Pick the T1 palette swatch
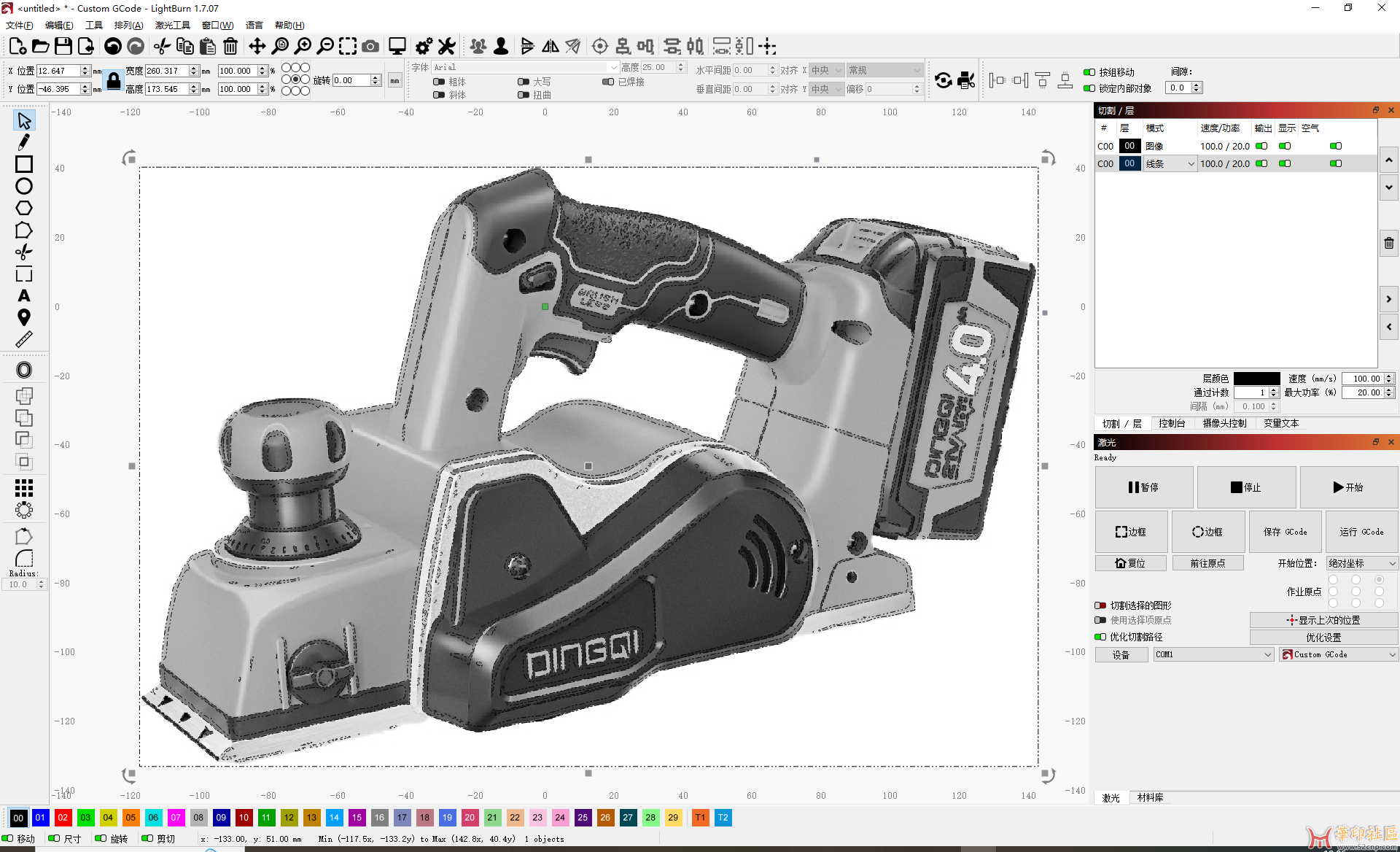 click(700, 818)
